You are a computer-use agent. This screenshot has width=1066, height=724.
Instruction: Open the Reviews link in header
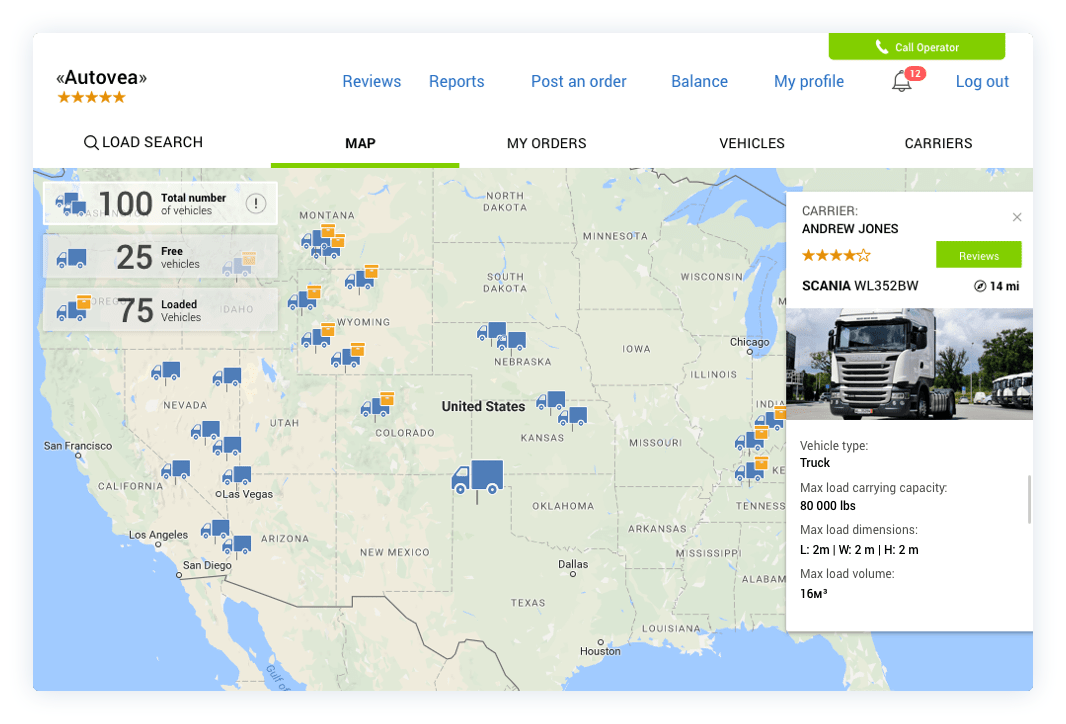[x=372, y=82]
